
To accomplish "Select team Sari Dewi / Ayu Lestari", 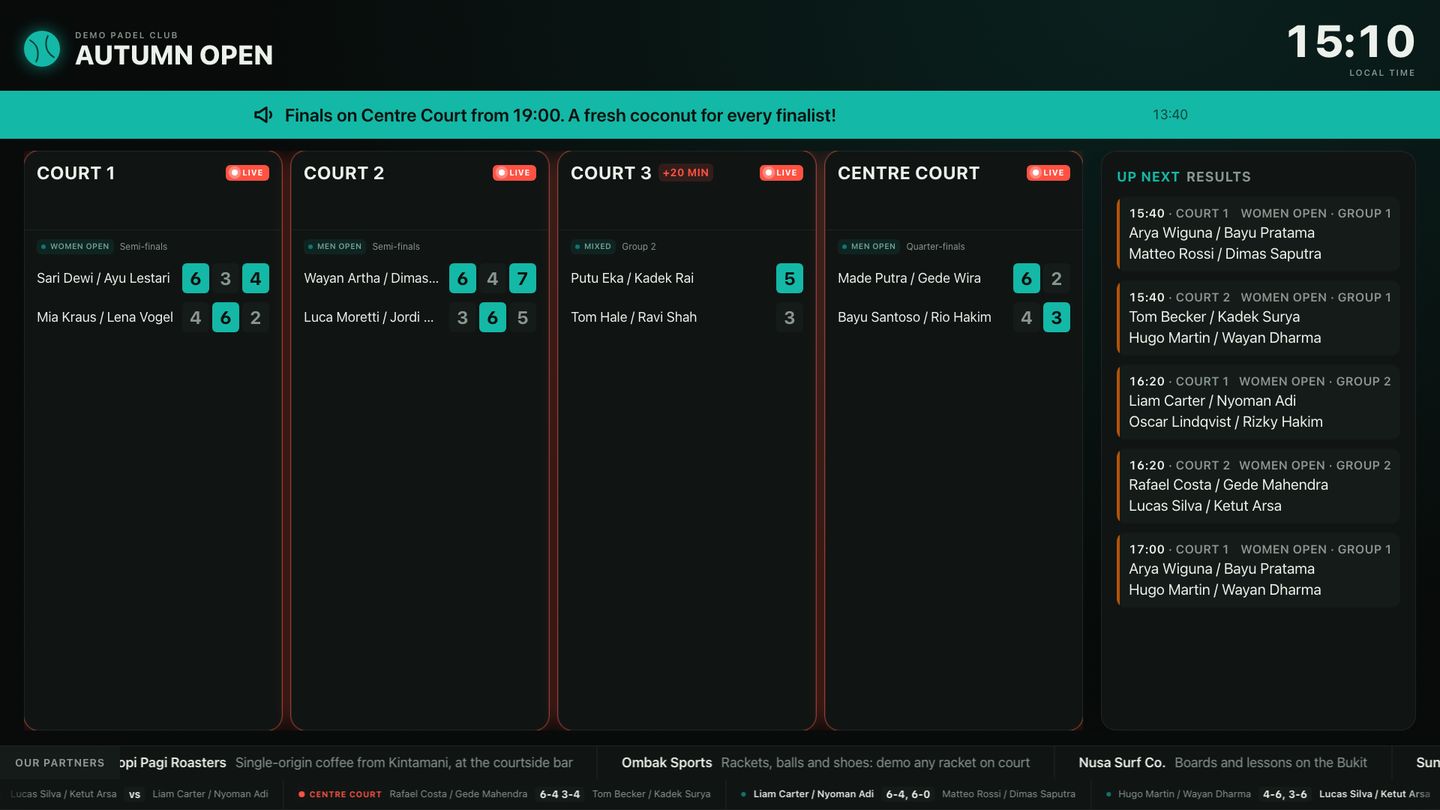I will [104, 278].
